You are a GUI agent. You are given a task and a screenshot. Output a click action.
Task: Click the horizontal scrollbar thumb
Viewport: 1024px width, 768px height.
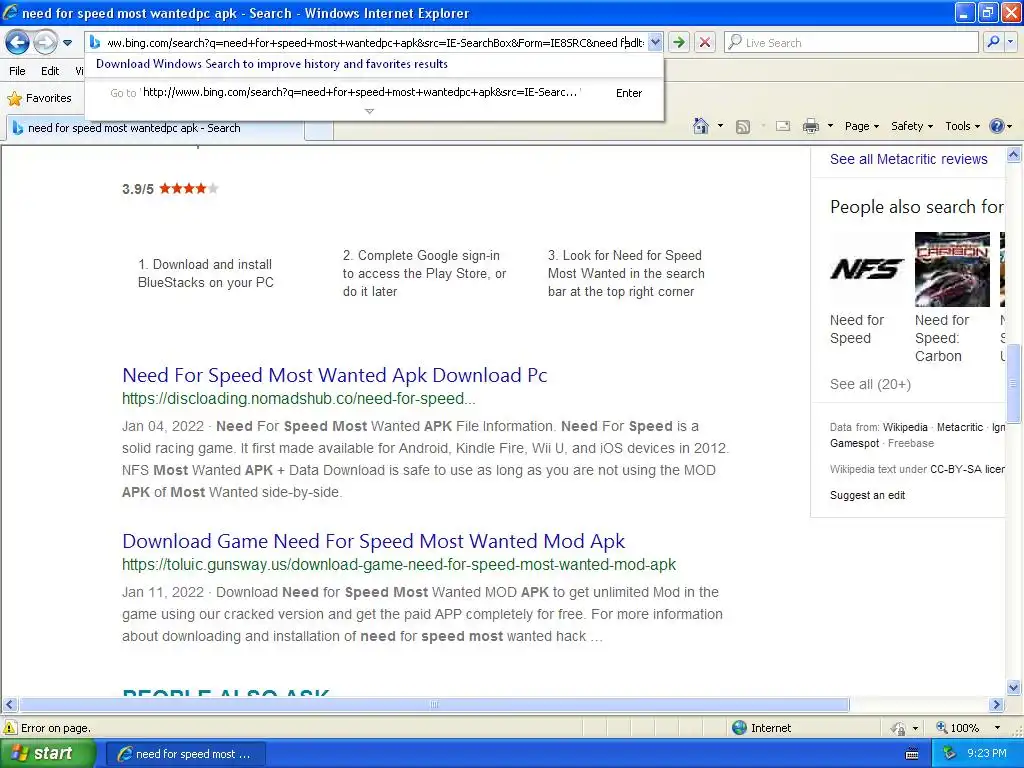click(x=434, y=704)
